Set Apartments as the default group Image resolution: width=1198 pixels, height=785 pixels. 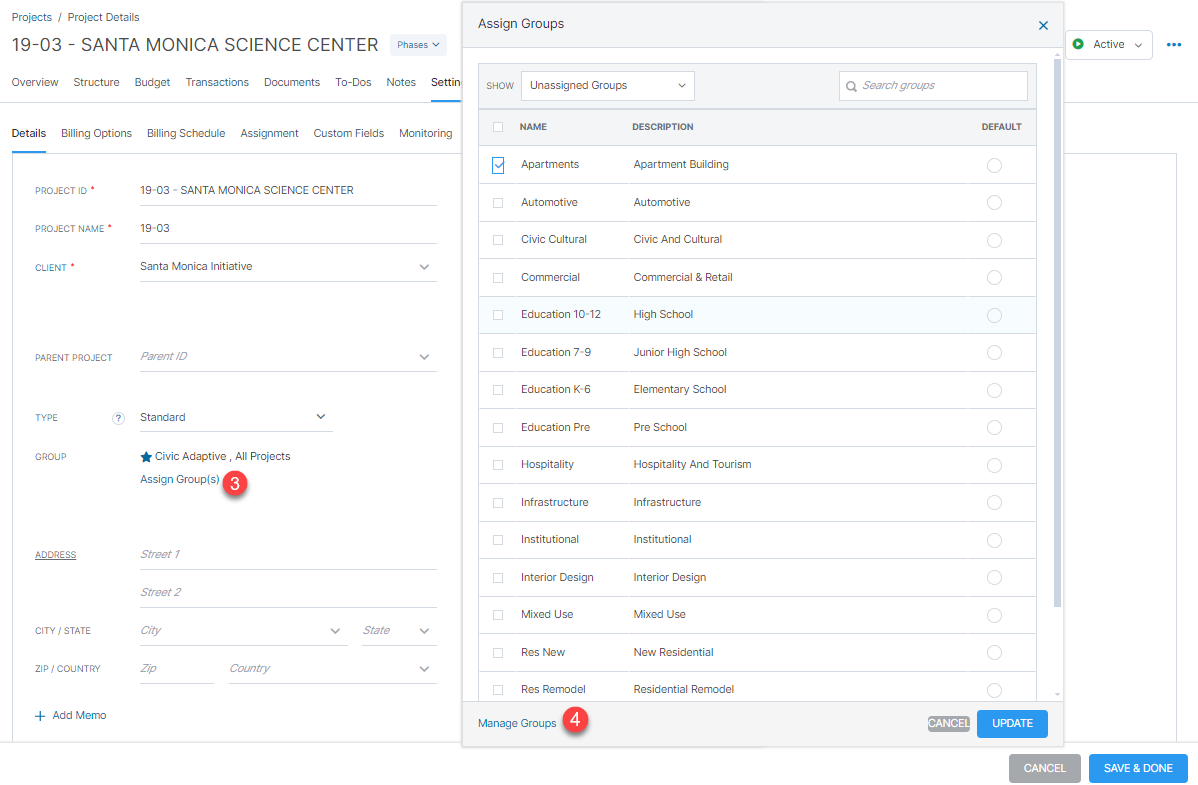point(994,165)
